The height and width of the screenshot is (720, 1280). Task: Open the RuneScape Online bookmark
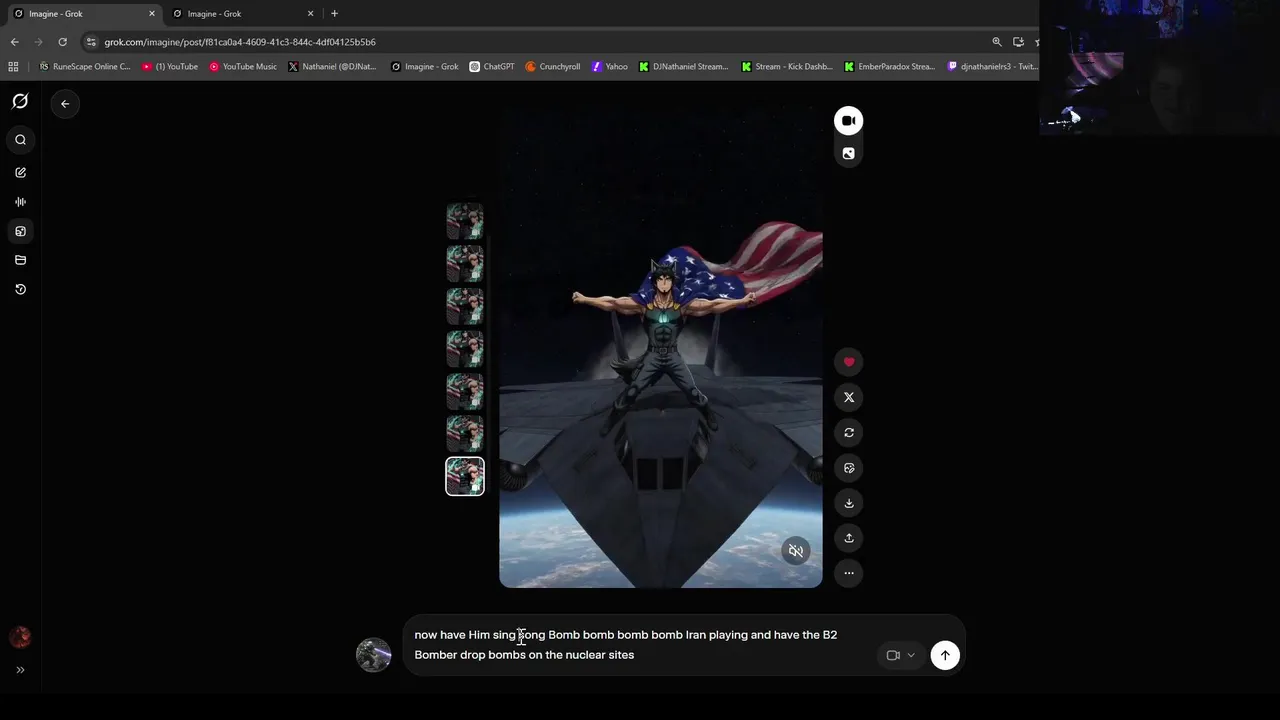[x=84, y=67]
